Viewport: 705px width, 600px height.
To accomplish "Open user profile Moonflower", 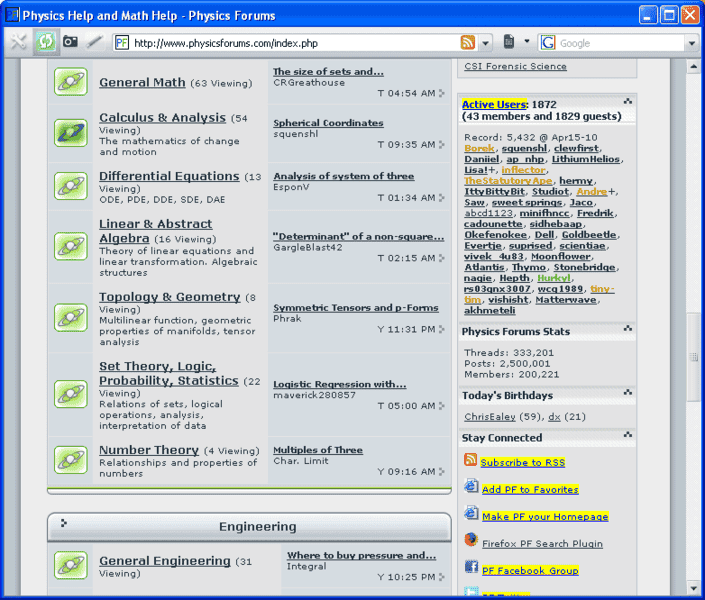I will click(561, 256).
